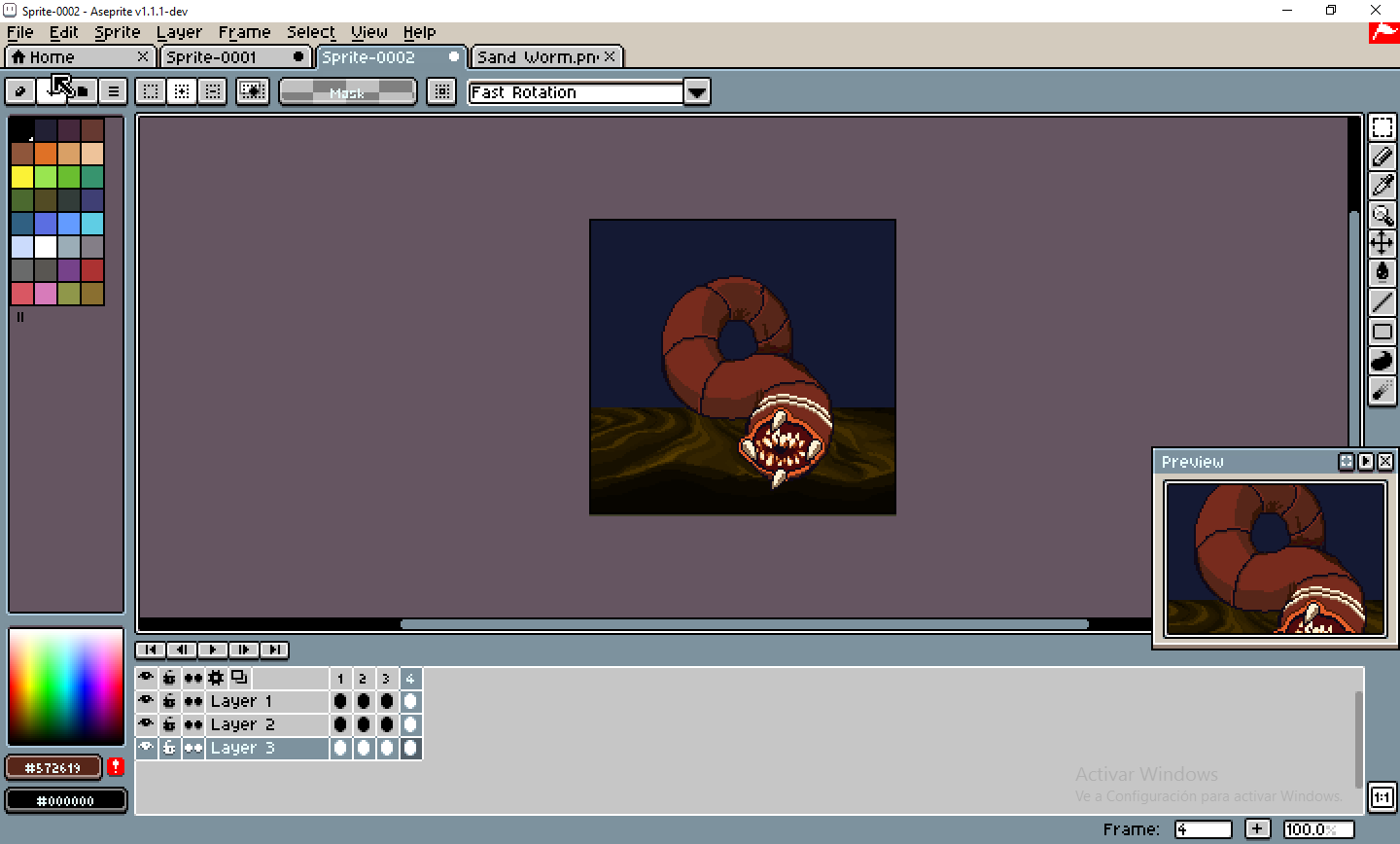Open the palette presets folder icon

pyautogui.click(x=83, y=91)
